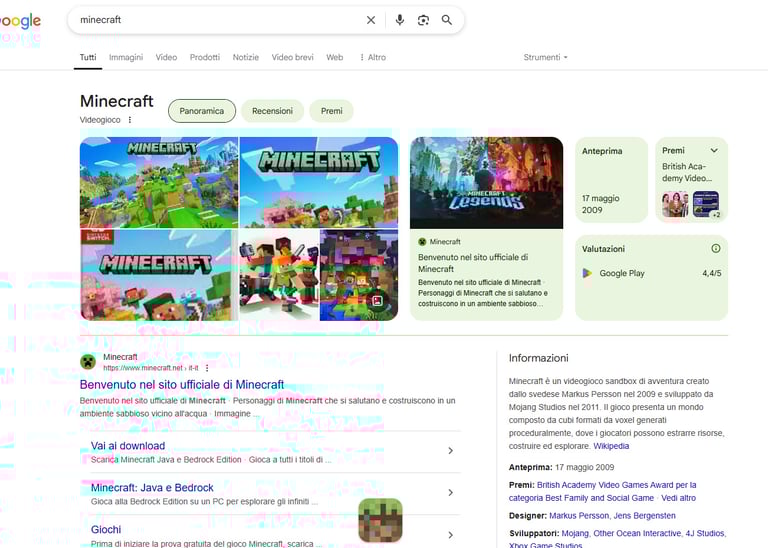Expand Minecraft: Java e Bedrock arrow
This screenshot has height=548, width=768.
click(x=451, y=493)
